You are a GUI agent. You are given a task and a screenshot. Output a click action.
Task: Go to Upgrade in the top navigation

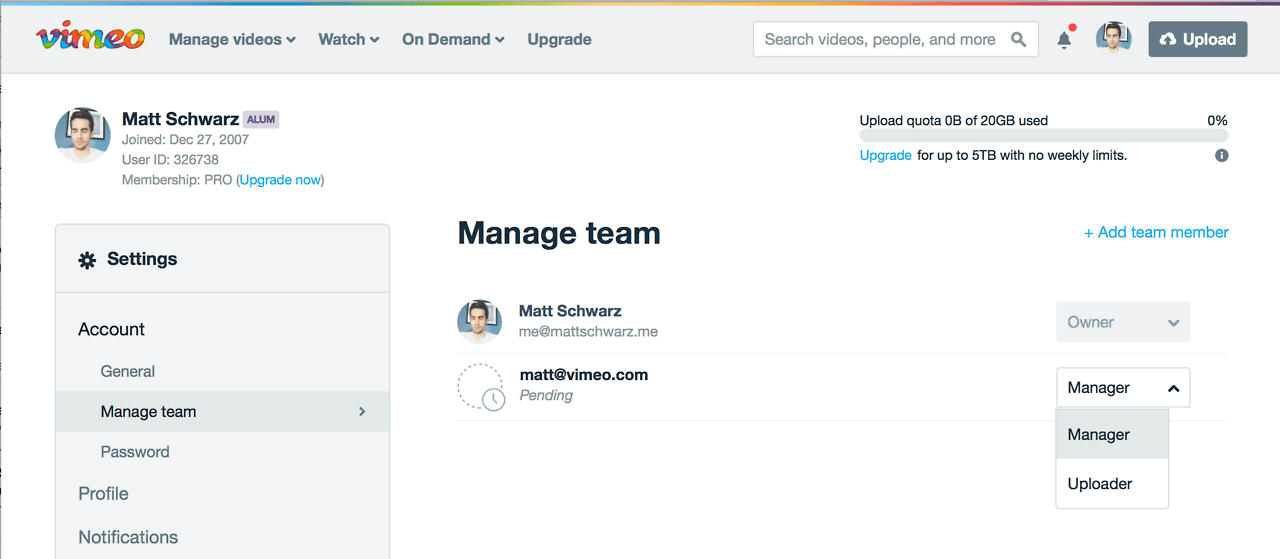click(x=559, y=39)
